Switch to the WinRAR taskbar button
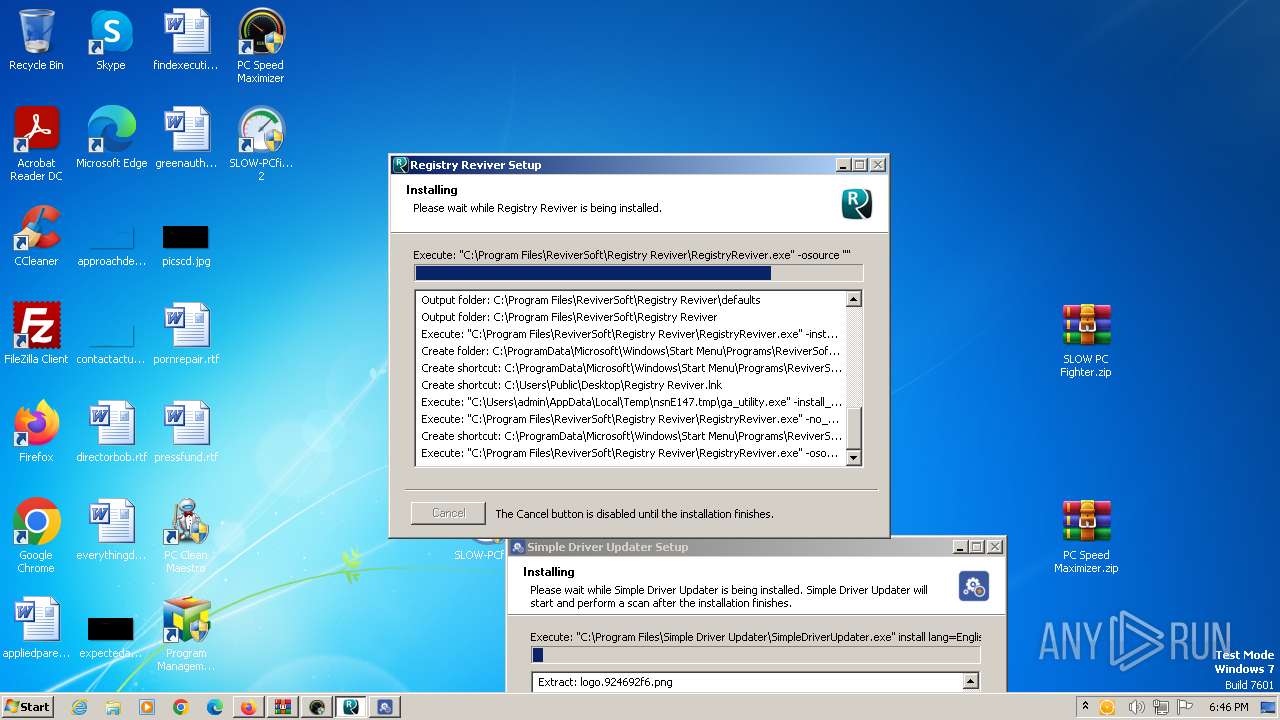 [282, 707]
